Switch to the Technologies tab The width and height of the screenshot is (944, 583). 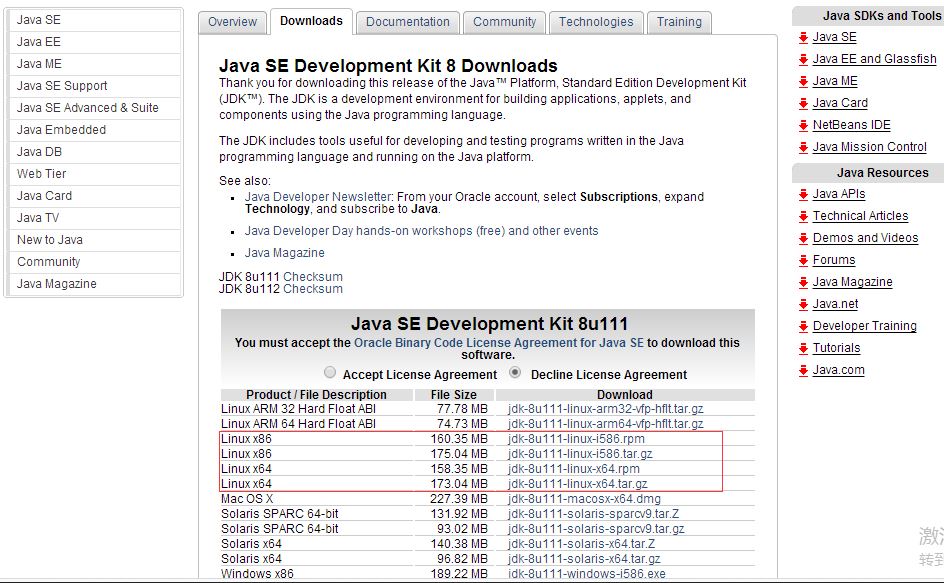pos(596,22)
